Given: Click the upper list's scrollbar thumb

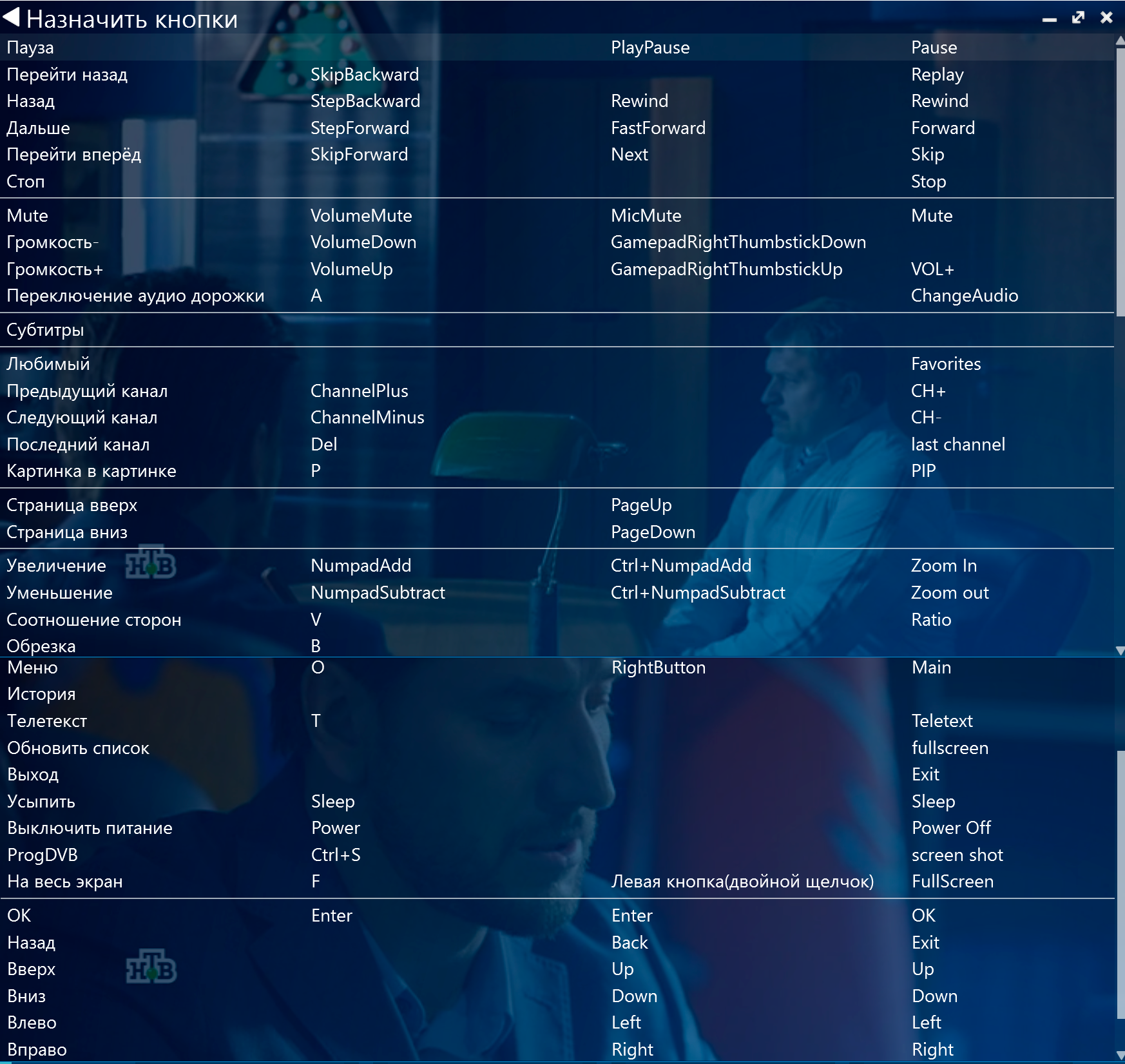Looking at the screenshot, I should coord(1120,180).
